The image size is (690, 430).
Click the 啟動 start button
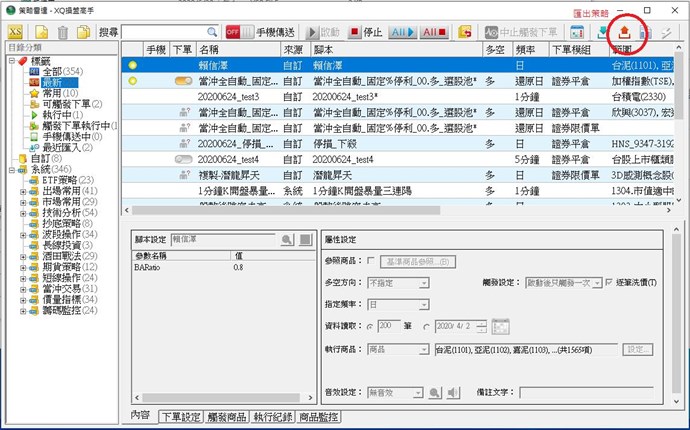click(x=323, y=32)
